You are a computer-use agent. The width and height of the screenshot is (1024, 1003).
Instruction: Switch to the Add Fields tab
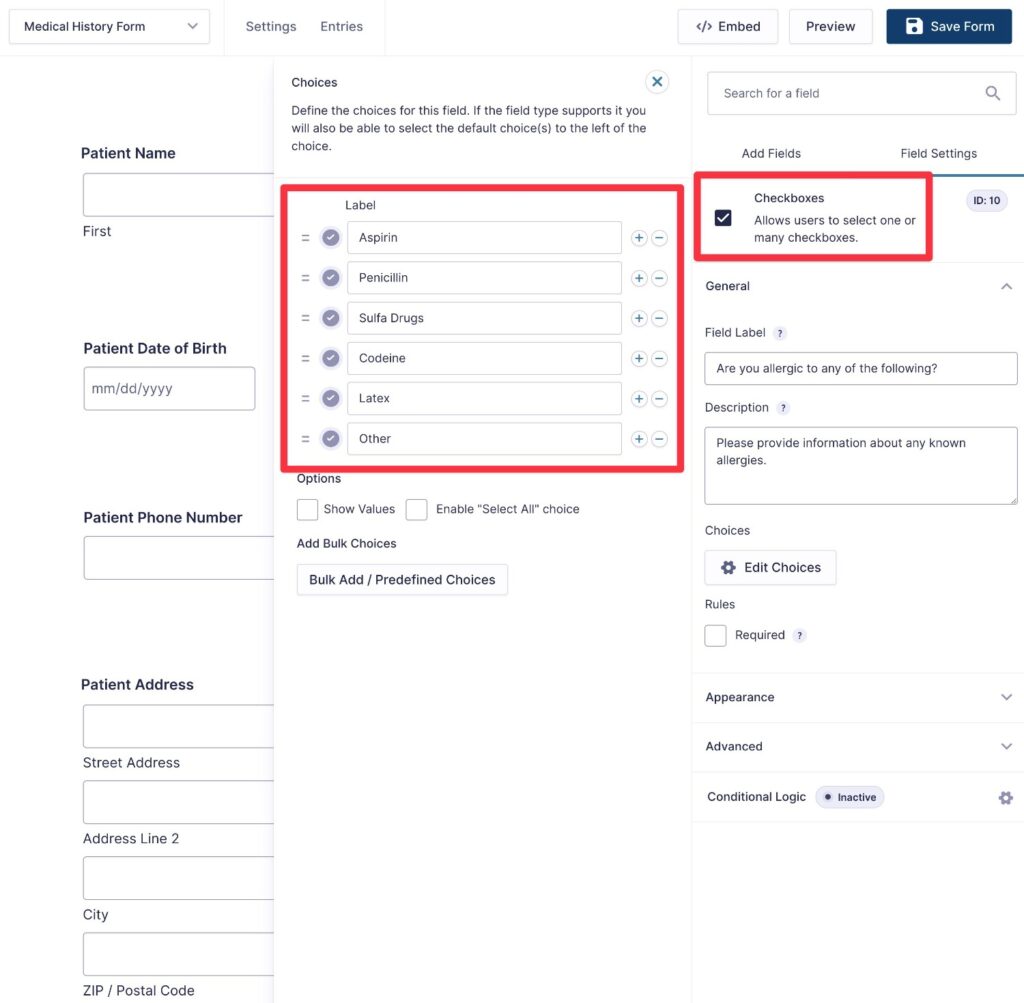[771, 153]
